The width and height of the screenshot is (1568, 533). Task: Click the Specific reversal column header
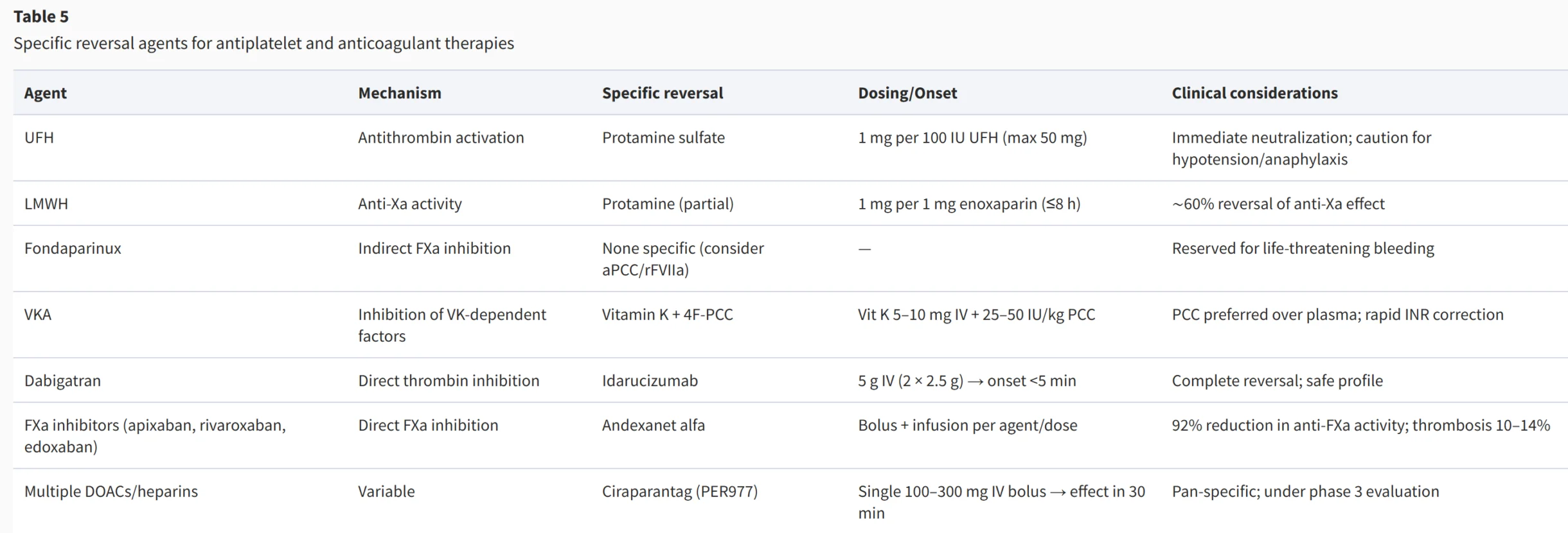click(x=663, y=93)
